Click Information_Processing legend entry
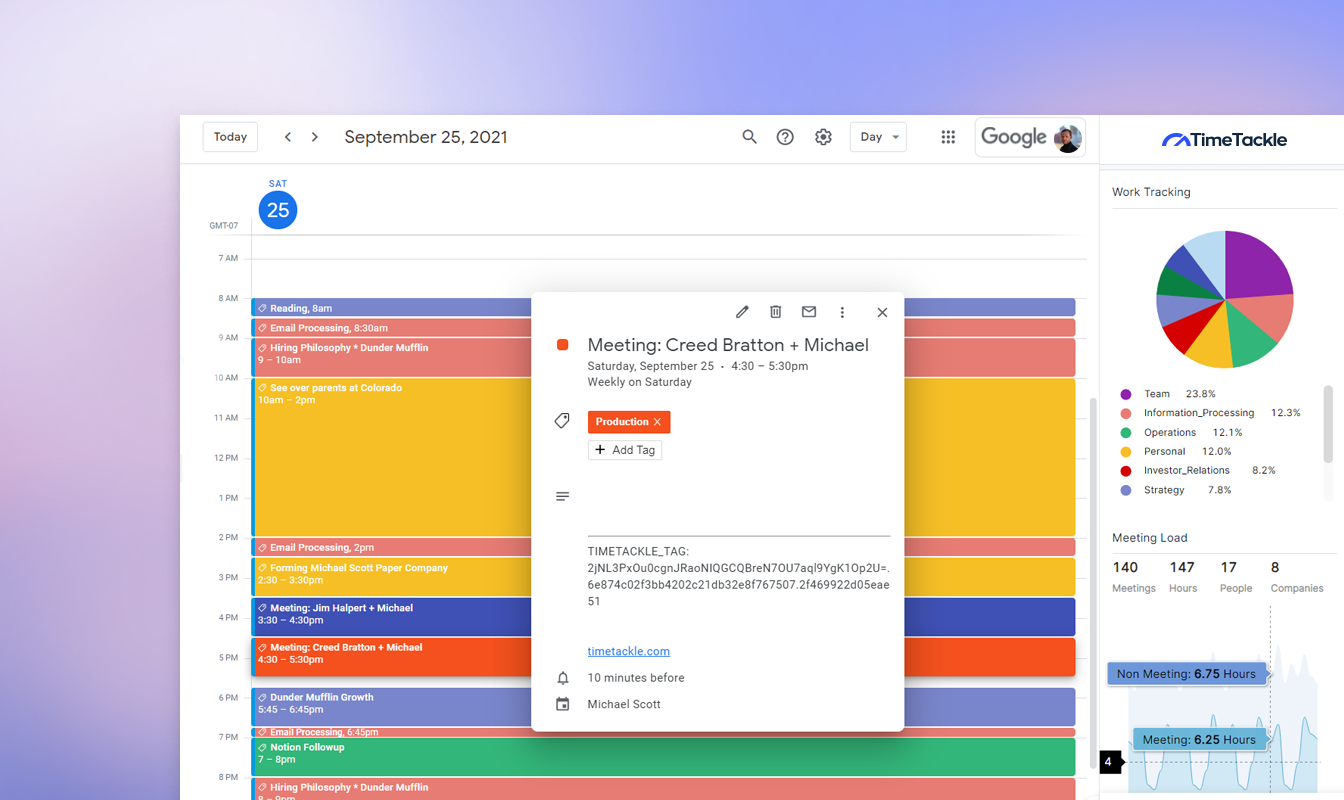Image resolution: width=1344 pixels, height=800 pixels. [x=1210, y=413]
